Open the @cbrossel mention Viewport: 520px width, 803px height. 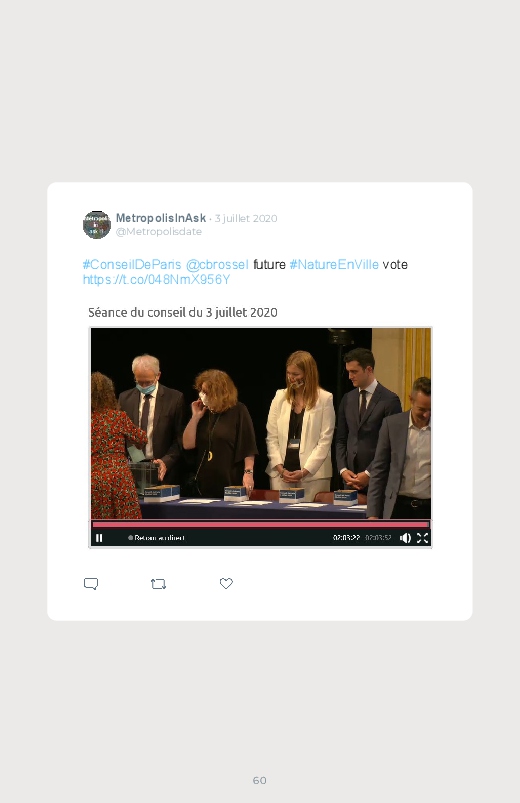[217, 264]
